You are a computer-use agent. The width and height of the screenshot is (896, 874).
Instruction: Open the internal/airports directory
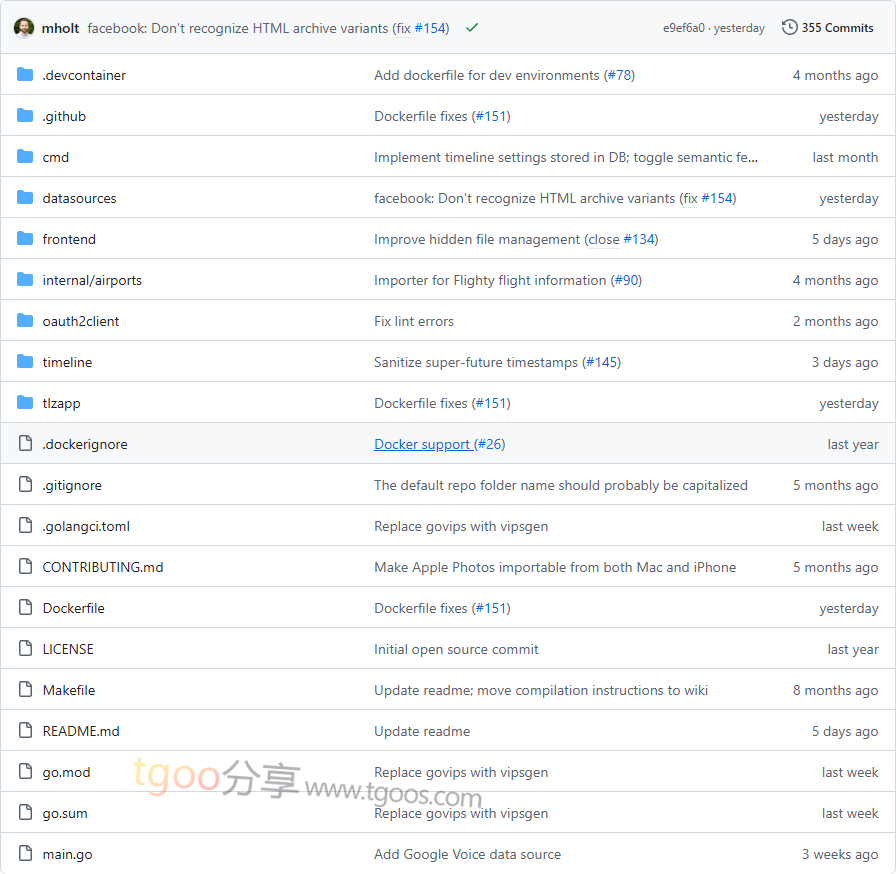(x=92, y=280)
